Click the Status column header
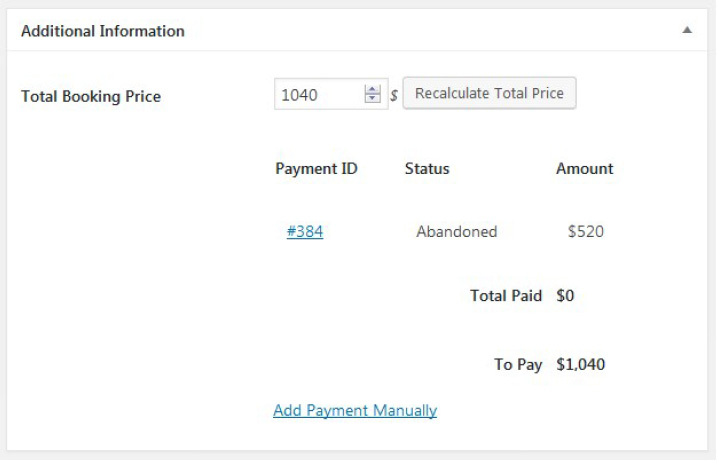This screenshot has height=462, width=717. coord(427,169)
